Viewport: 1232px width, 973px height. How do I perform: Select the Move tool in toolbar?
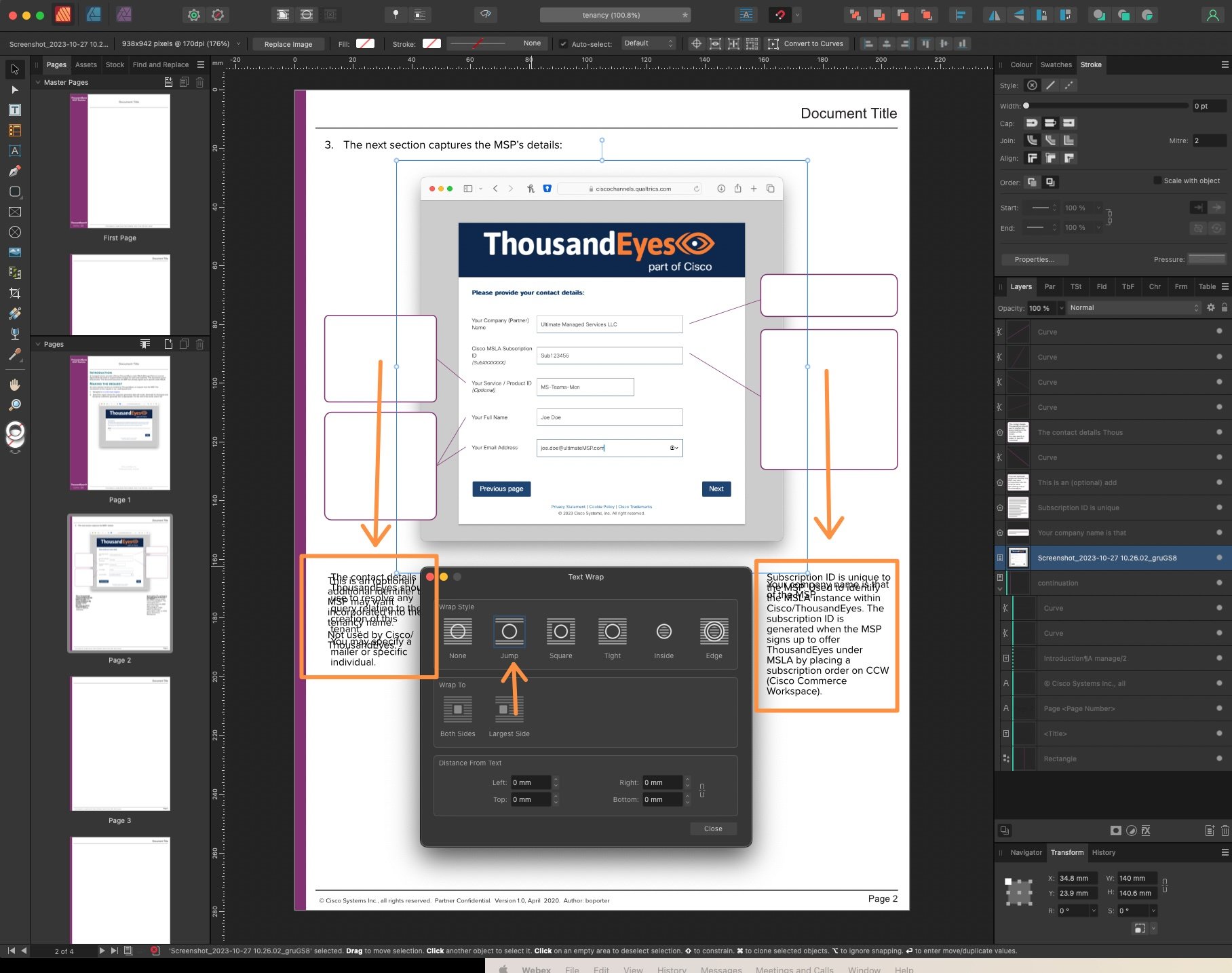tap(15, 69)
